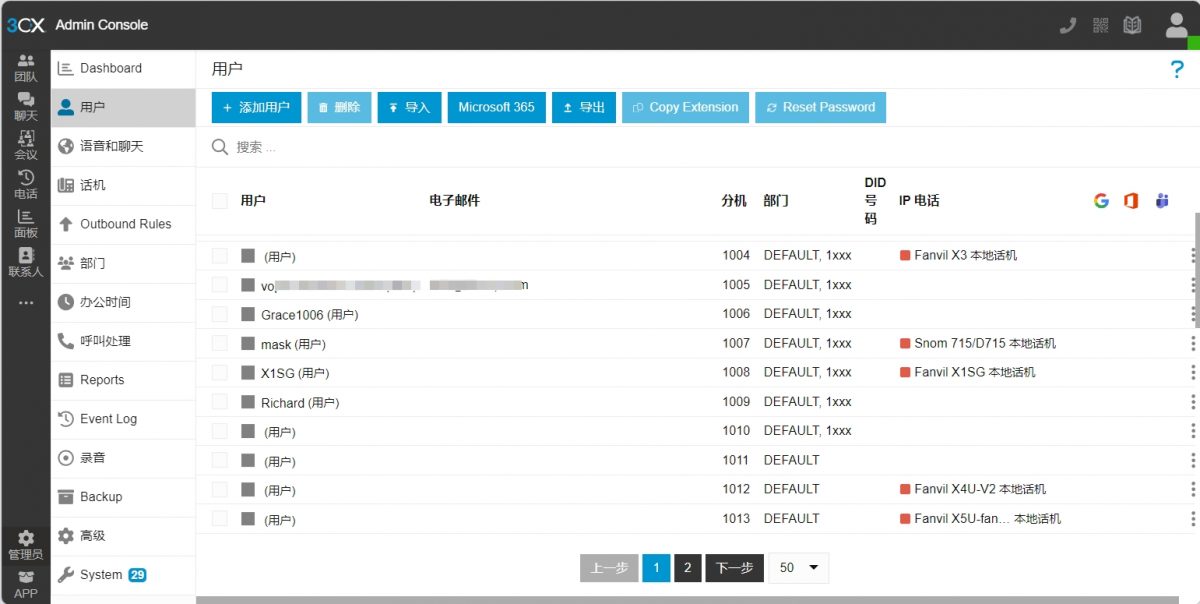
Task: Open the blue help question mark icon
Action: 1177,69
